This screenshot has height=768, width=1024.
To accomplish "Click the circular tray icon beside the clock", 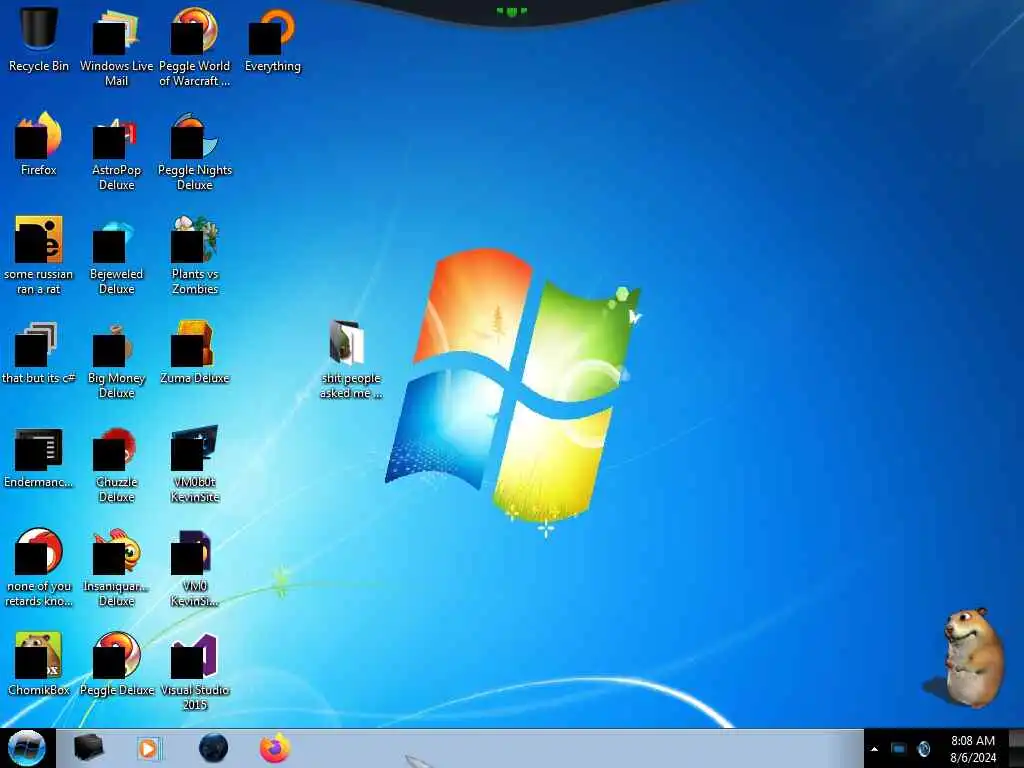I will (x=923, y=748).
